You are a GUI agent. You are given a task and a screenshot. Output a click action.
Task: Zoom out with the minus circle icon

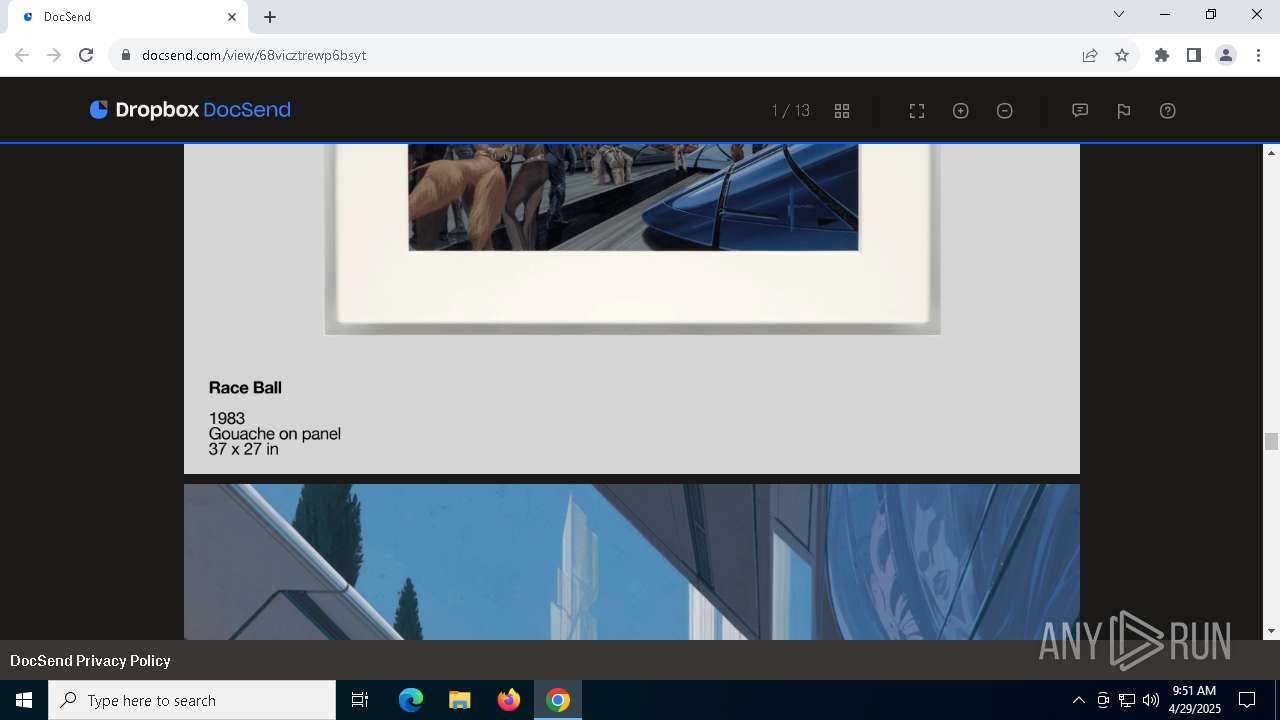pos(1005,111)
